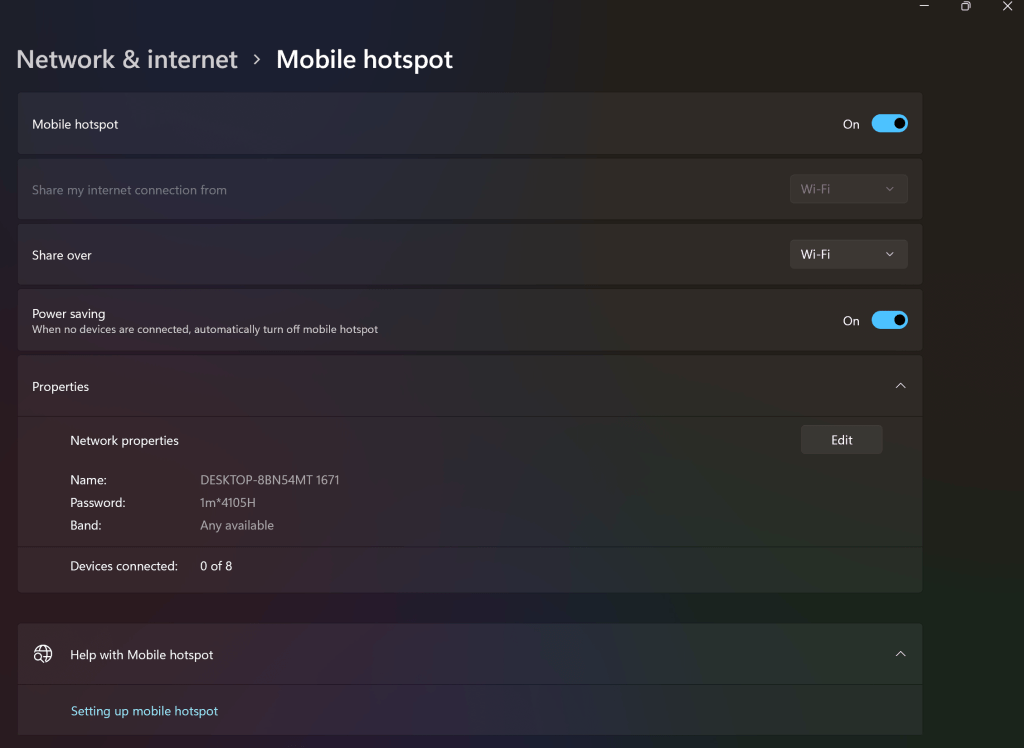Click Edit network properties button
This screenshot has height=748, width=1024.
pos(841,440)
